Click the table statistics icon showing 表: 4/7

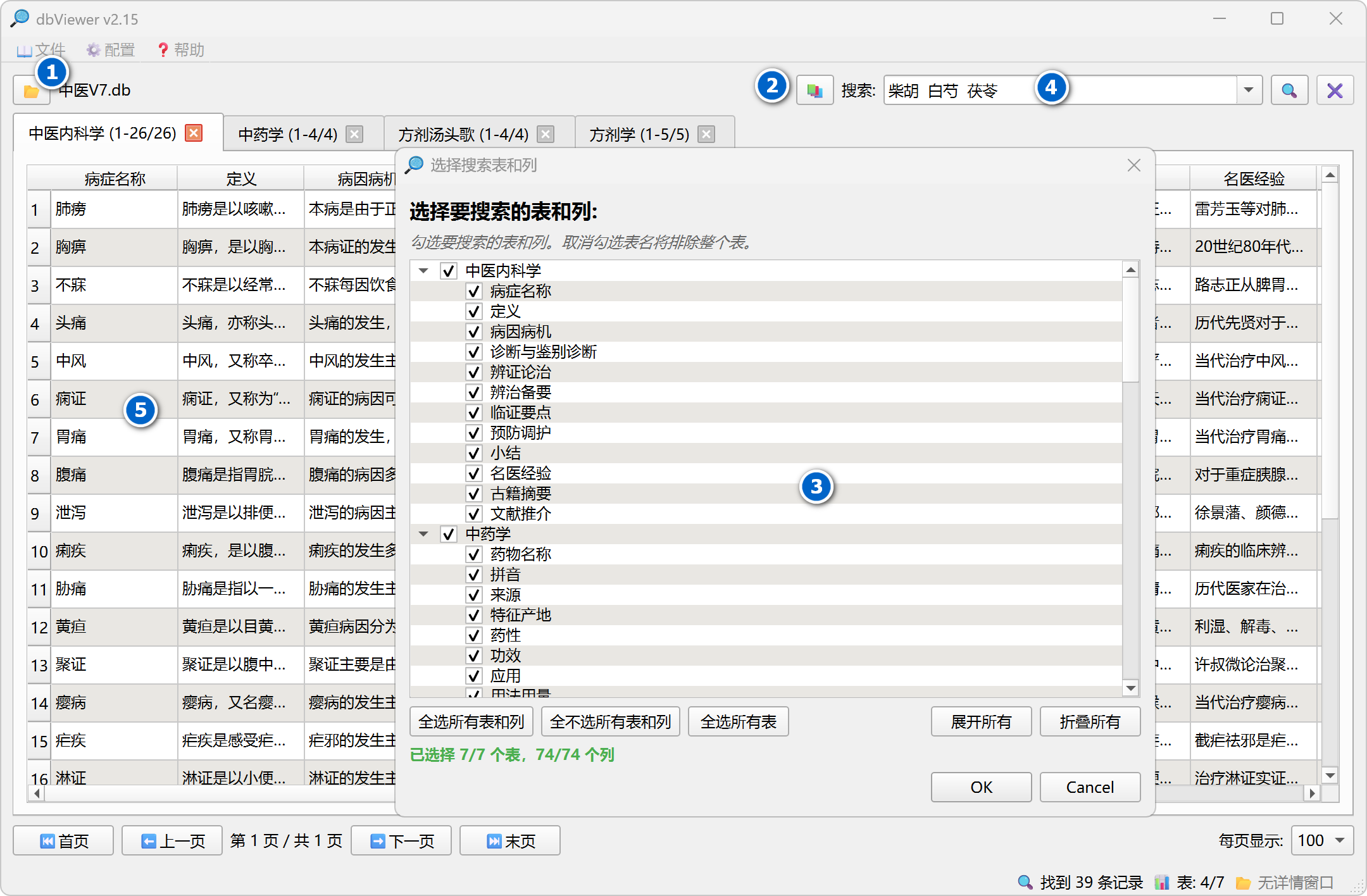coord(1162,881)
